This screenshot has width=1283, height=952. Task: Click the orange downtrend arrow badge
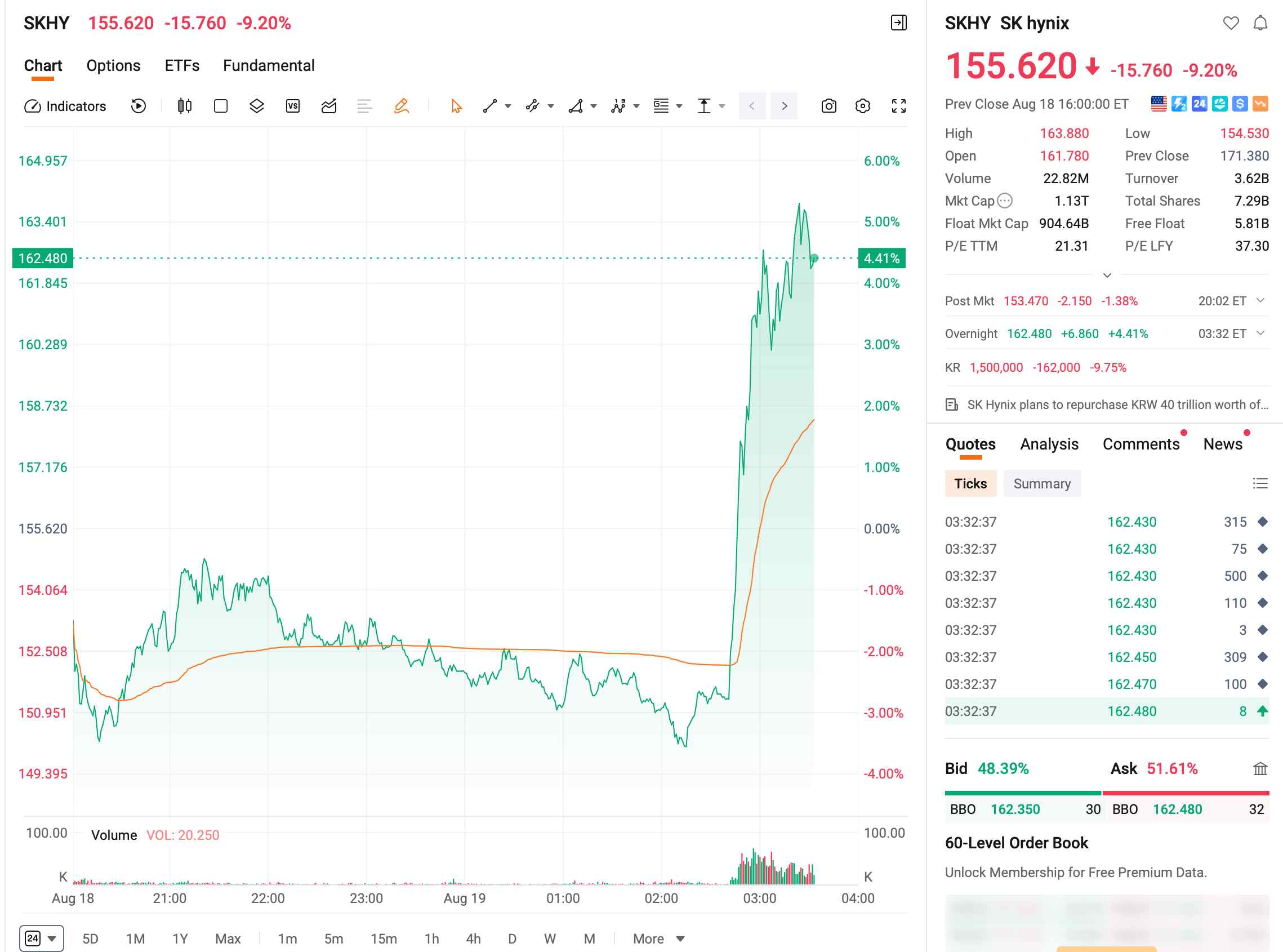(1260, 104)
